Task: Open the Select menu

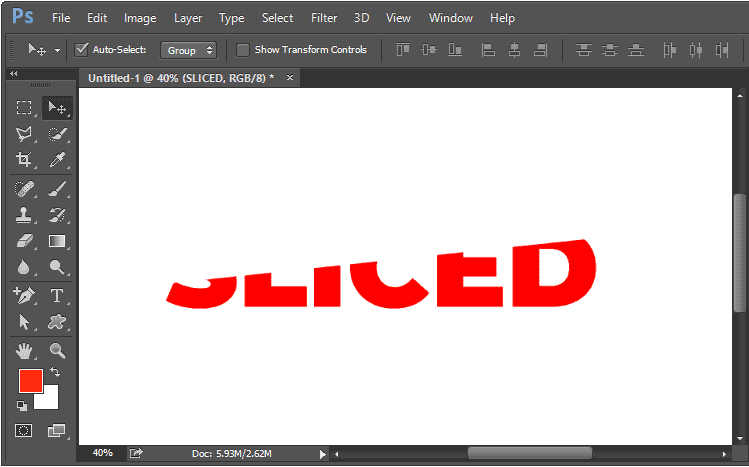Action: coord(277,18)
